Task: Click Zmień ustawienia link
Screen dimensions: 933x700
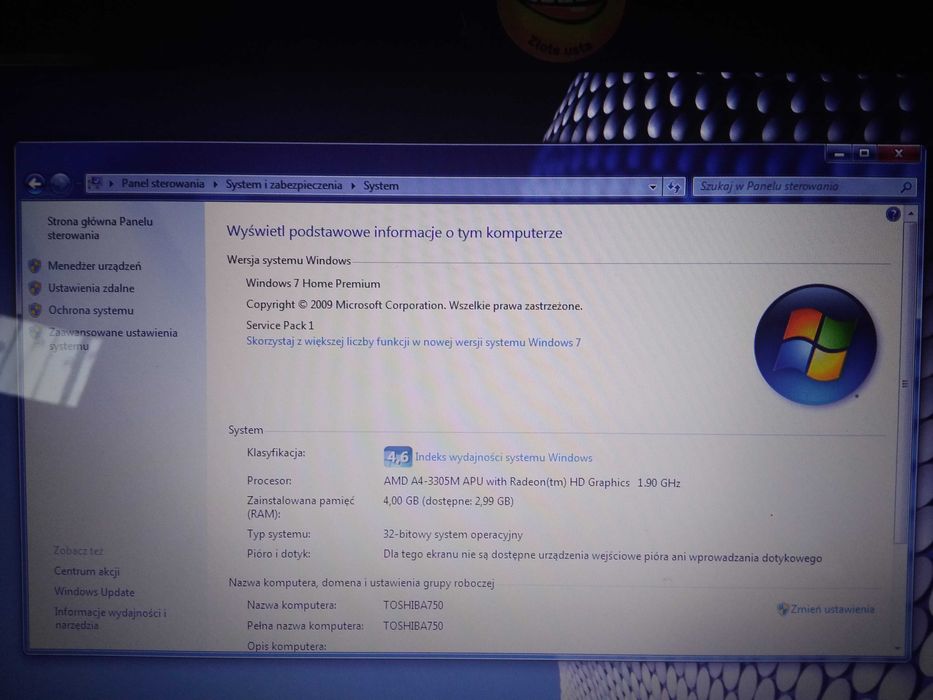Action: point(832,609)
